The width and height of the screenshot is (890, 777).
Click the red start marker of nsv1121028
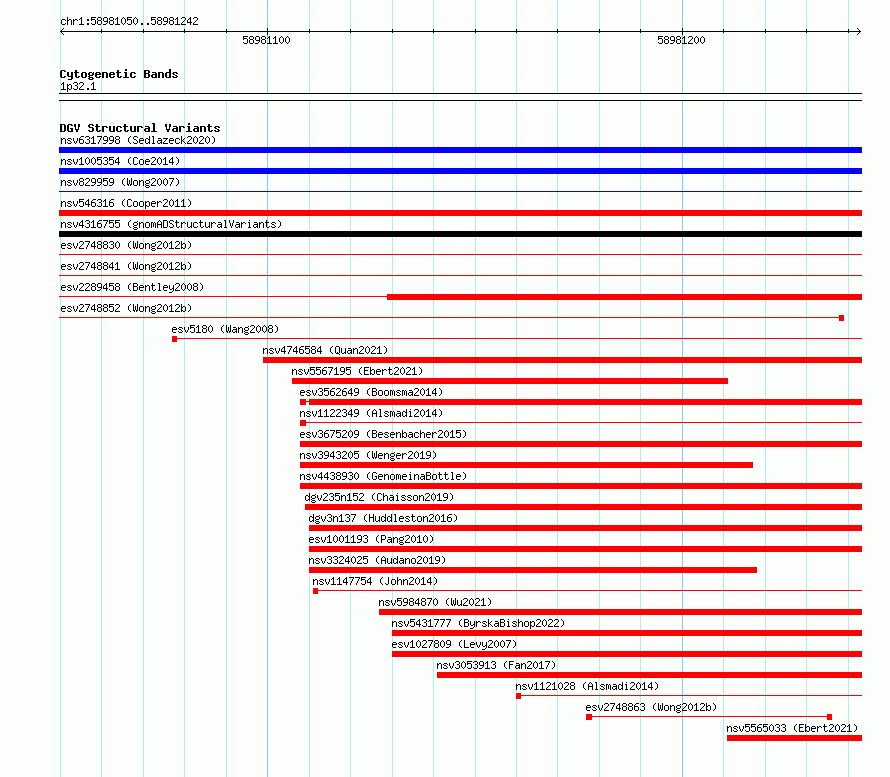tap(519, 696)
